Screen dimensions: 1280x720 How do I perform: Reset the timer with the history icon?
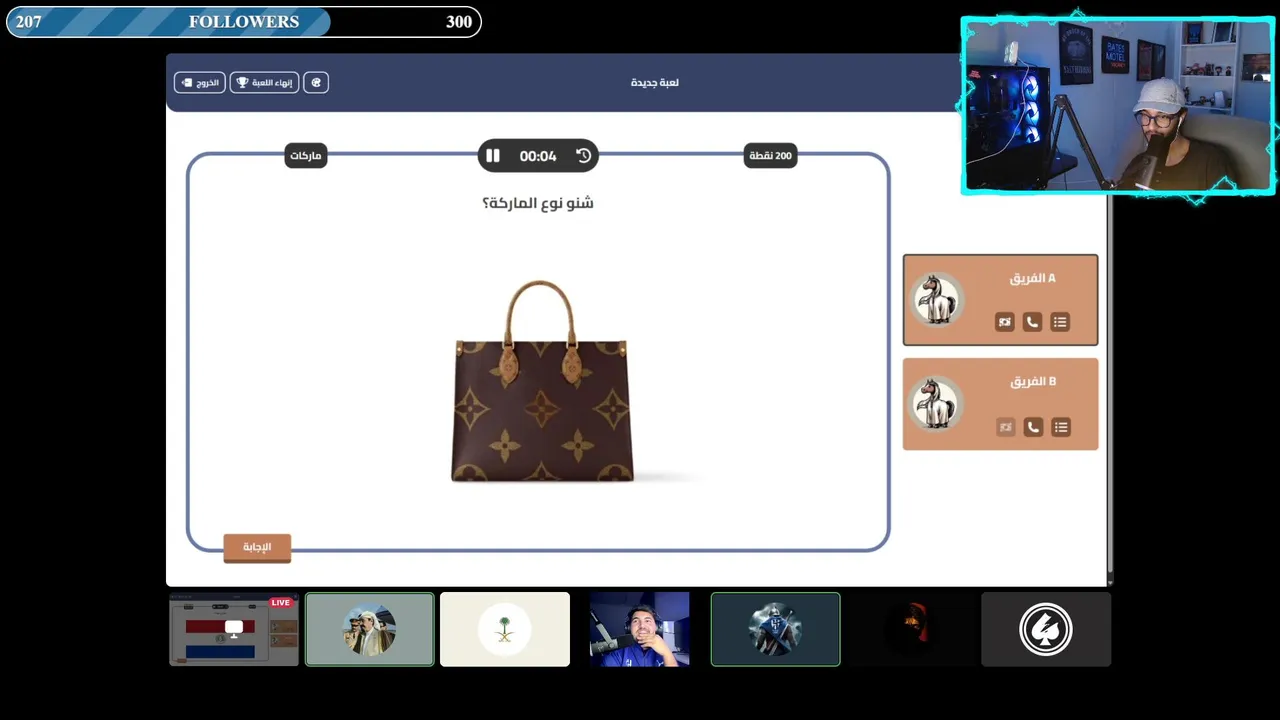coord(584,156)
